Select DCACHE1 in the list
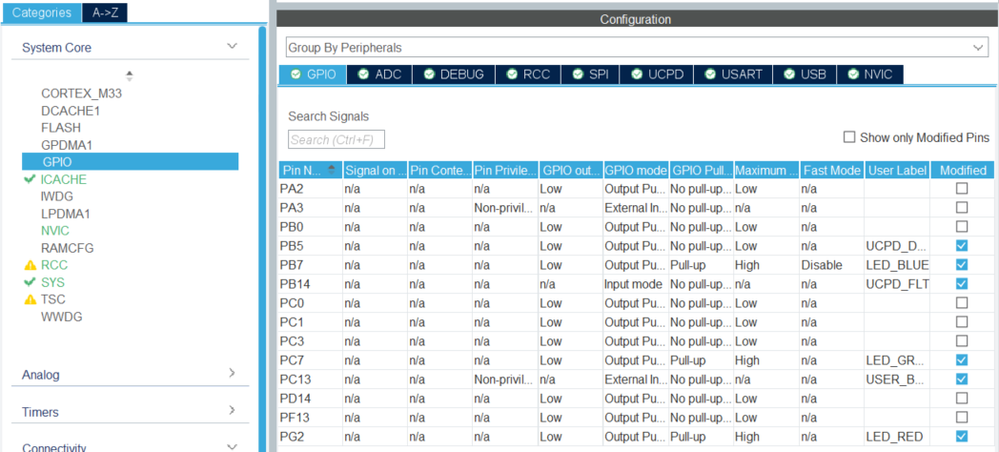 pyautogui.click(x=71, y=110)
